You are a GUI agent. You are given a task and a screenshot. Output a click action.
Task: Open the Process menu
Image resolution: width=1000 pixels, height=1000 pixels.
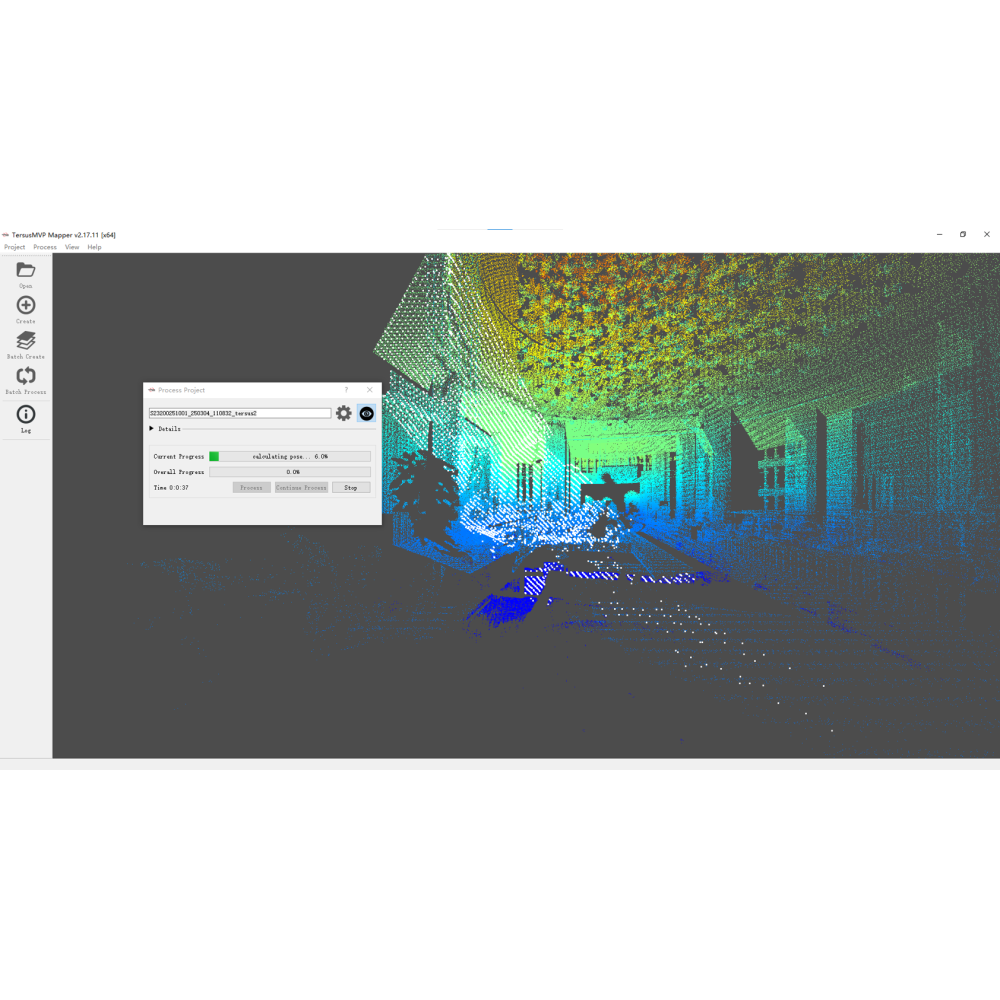[x=45, y=247]
